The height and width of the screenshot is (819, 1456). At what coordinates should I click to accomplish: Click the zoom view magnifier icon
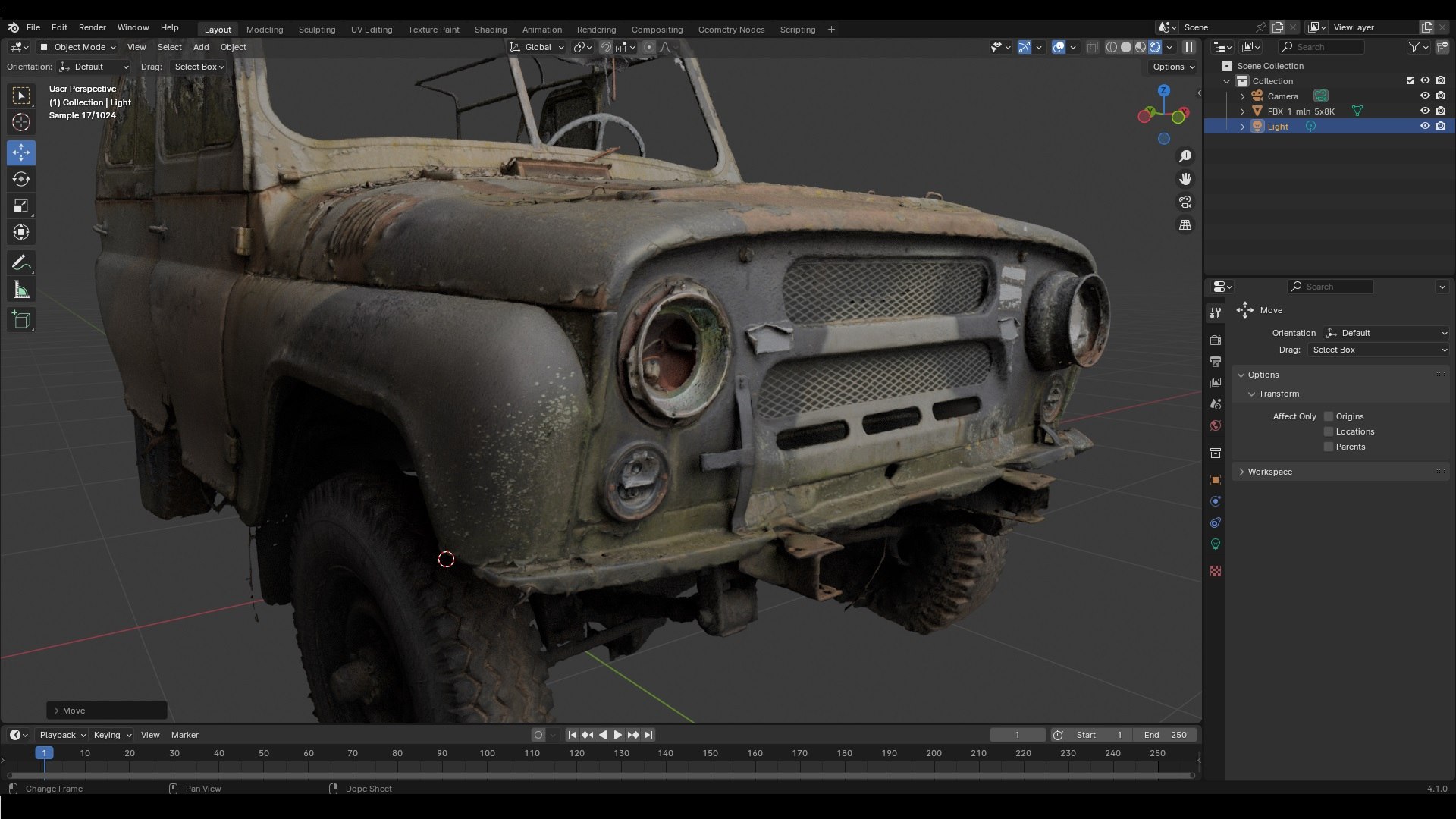point(1185,156)
